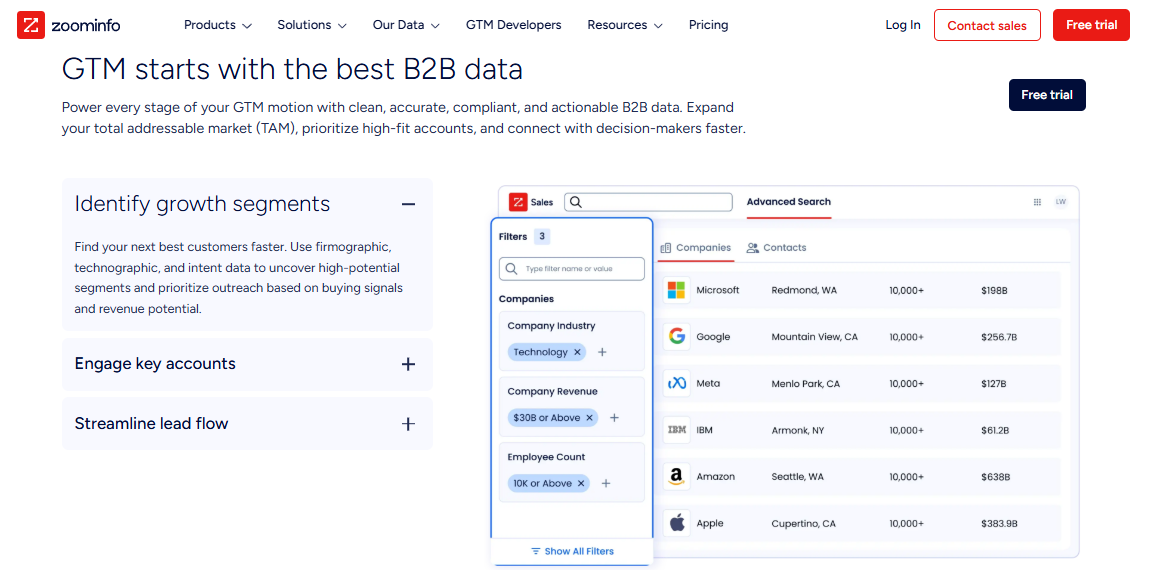
Task: Remove the 10K or Above filter chip
Action: point(580,484)
